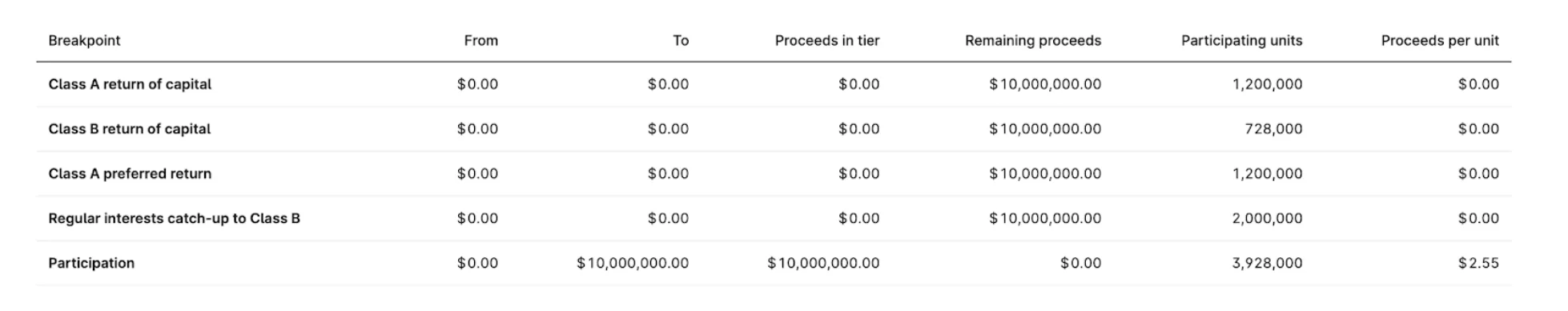Click Class A return of capital's Remaining proceeds cell
Image resolution: width=1568 pixels, height=311 pixels.
1045,84
